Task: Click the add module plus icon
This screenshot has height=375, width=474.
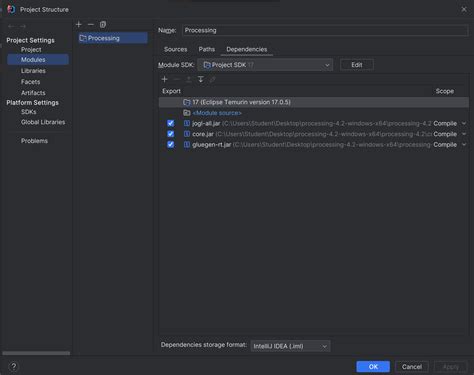Action: point(79,24)
